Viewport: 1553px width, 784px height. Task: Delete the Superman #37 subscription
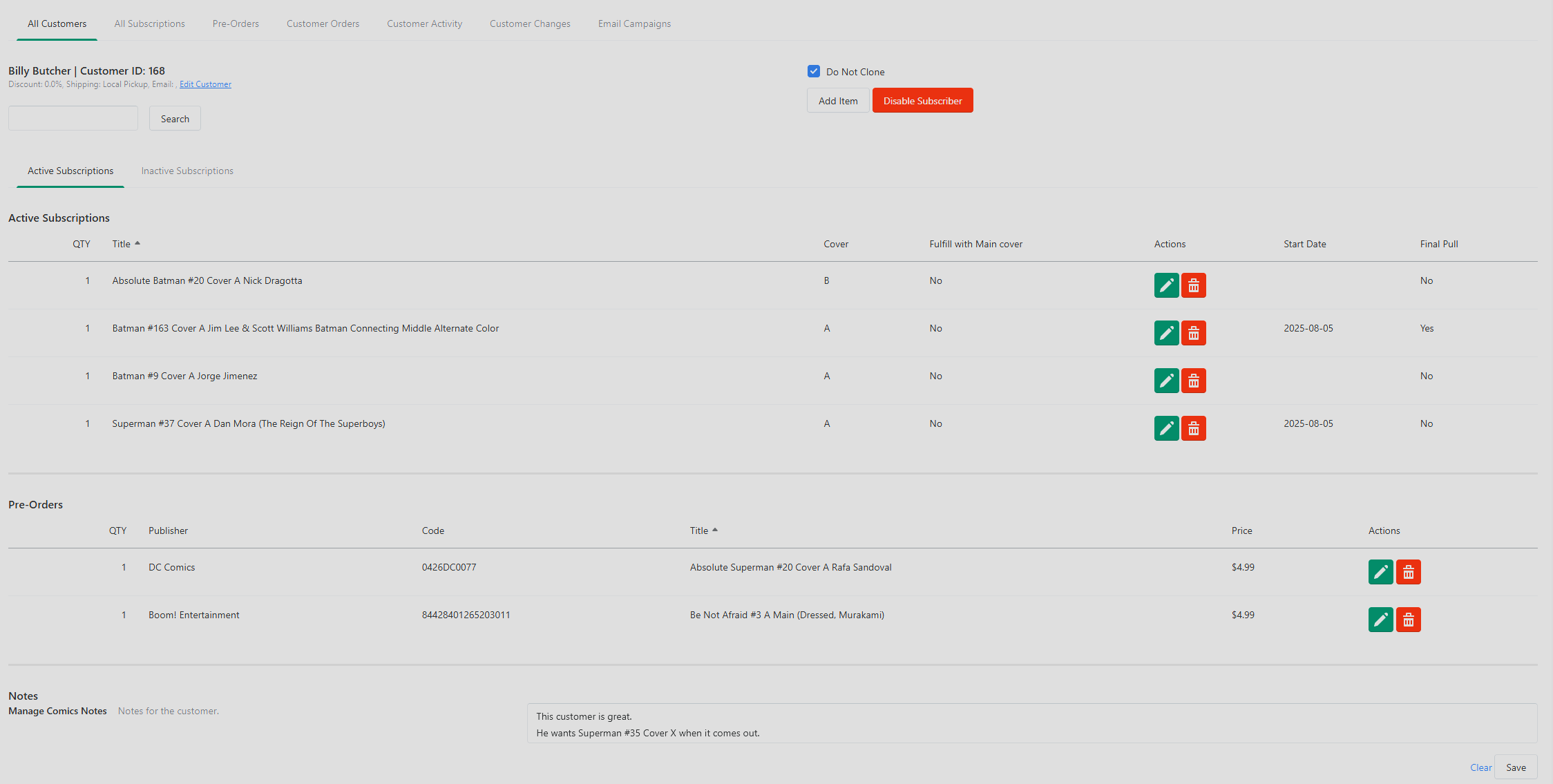coord(1193,428)
